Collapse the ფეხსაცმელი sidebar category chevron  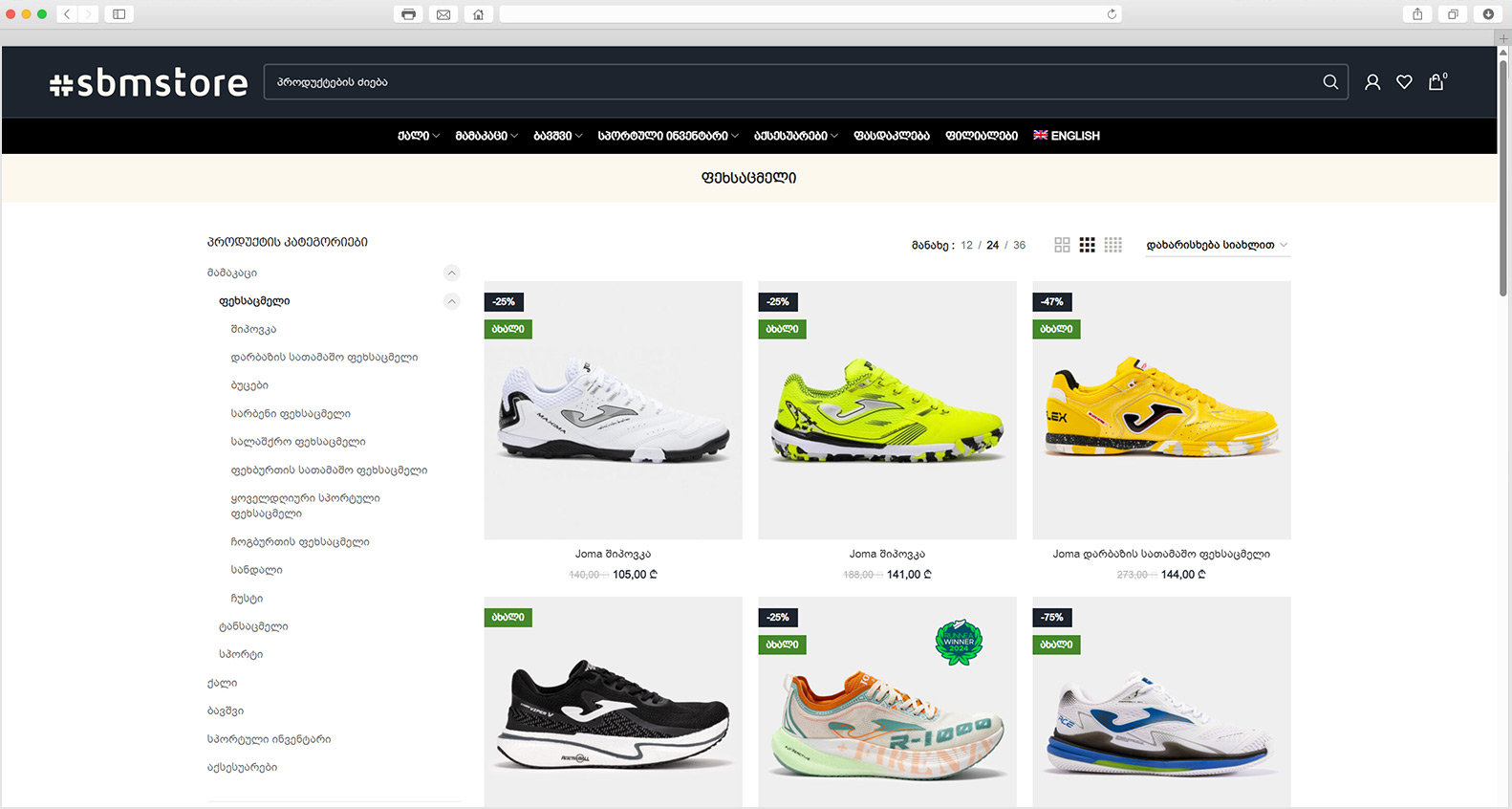pos(452,301)
